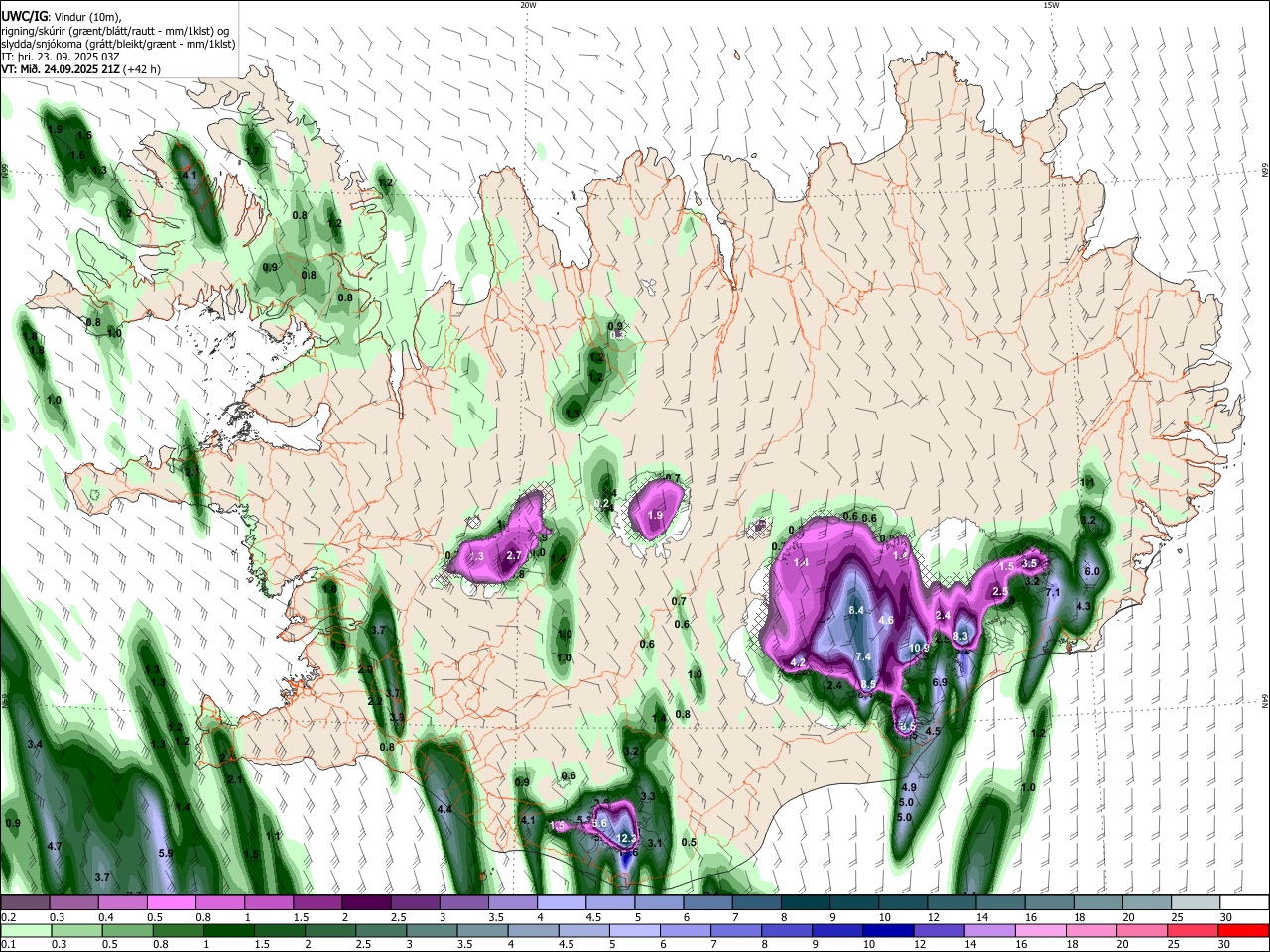Click the '6.0' precipitation value
This screenshot has width=1270, height=952.
pos(1092,572)
